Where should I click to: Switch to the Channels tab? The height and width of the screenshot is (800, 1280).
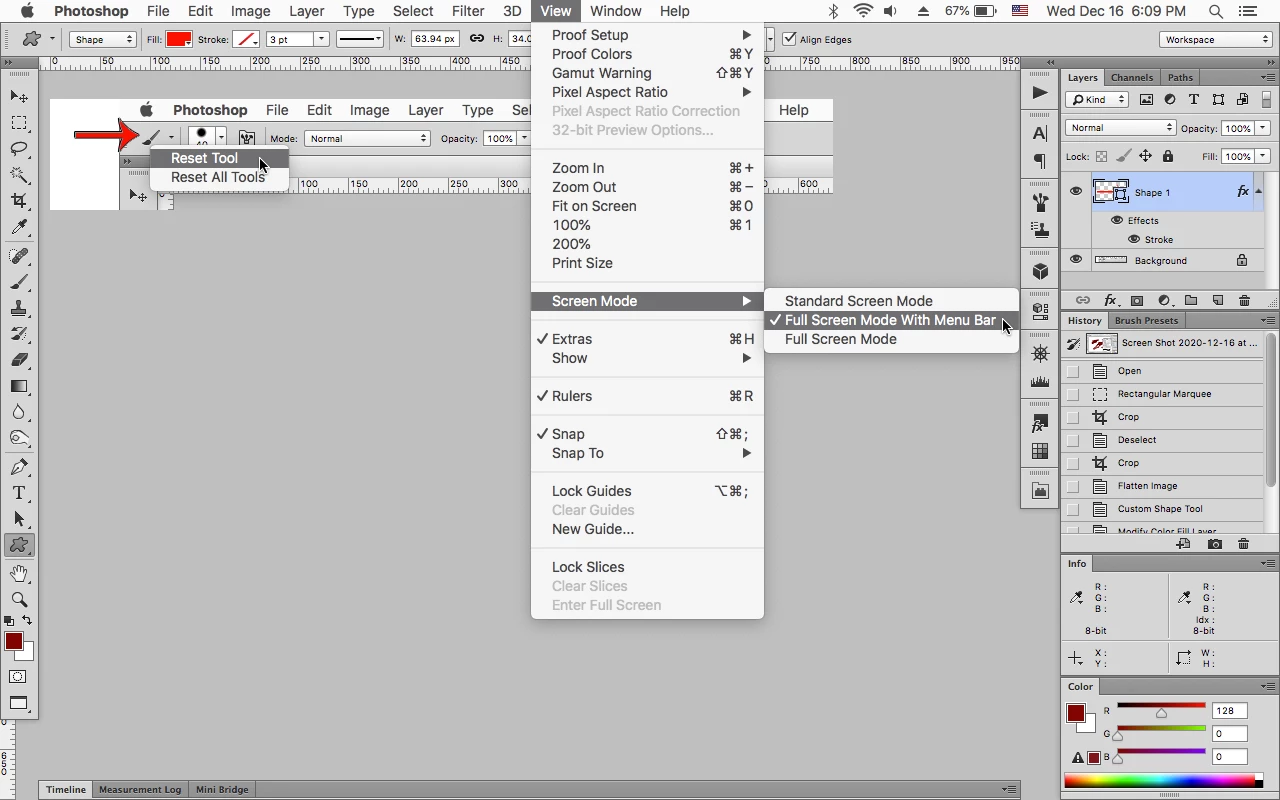[x=1132, y=77]
